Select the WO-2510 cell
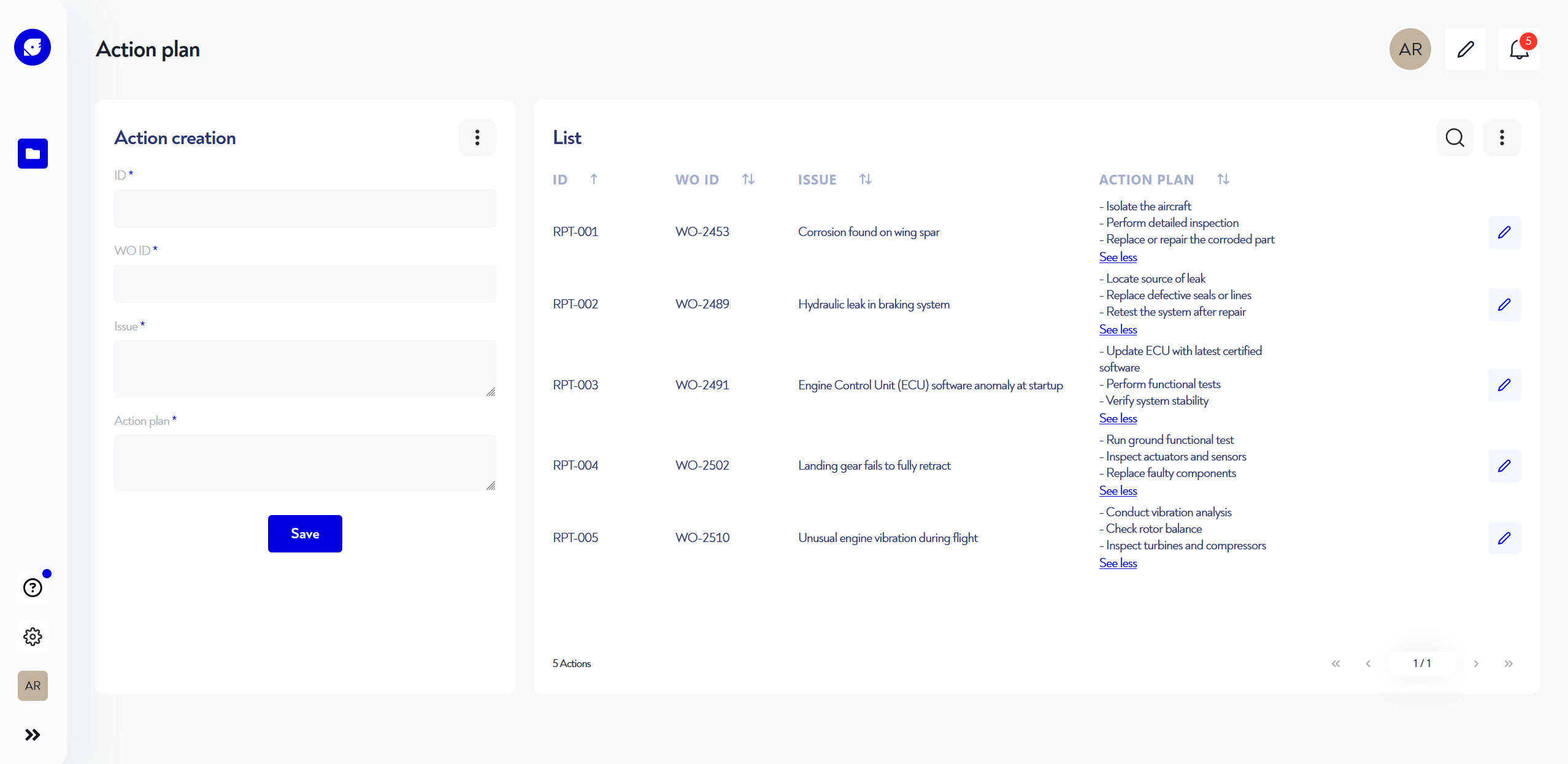Screen dimensions: 1568x764 point(702,538)
